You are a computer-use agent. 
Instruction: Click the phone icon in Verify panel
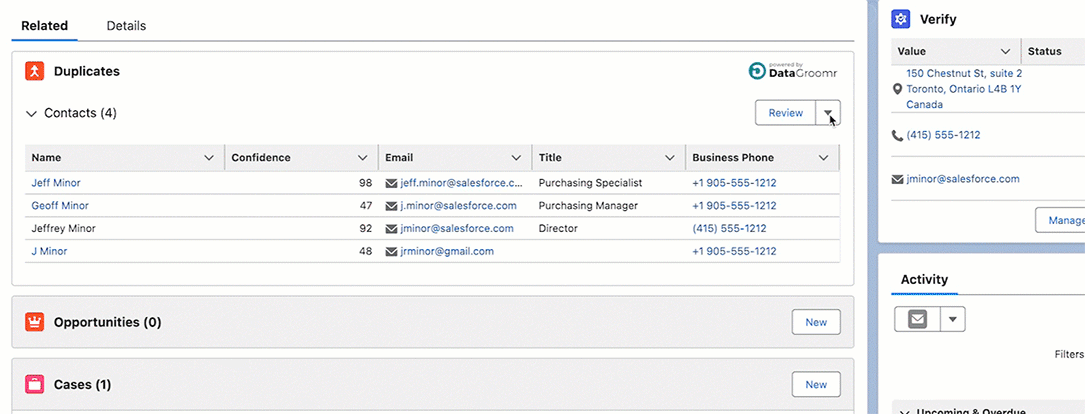tap(897, 135)
